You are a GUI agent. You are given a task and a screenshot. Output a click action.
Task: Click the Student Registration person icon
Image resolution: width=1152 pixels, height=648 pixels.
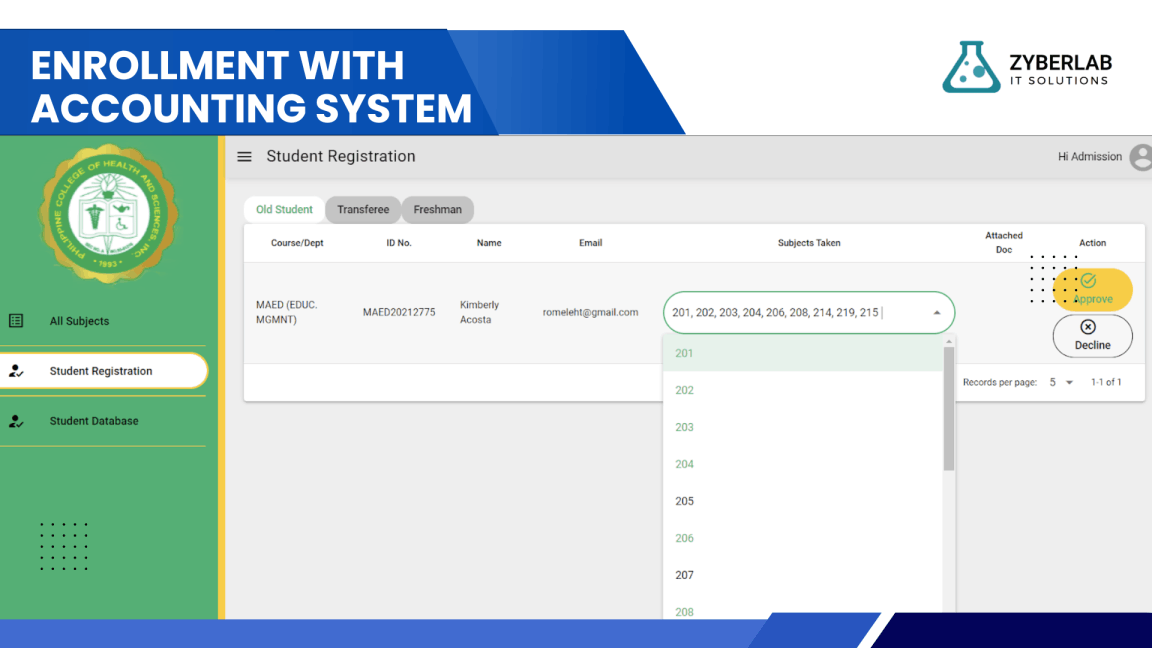click(x=16, y=371)
